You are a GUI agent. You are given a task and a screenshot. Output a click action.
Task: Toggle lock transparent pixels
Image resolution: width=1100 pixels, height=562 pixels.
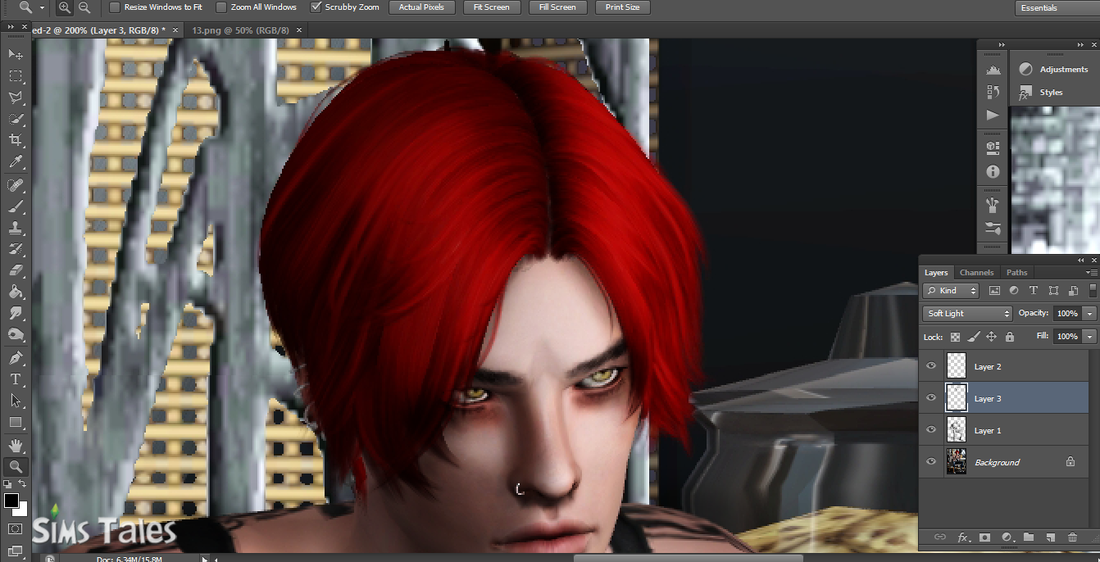[955, 337]
